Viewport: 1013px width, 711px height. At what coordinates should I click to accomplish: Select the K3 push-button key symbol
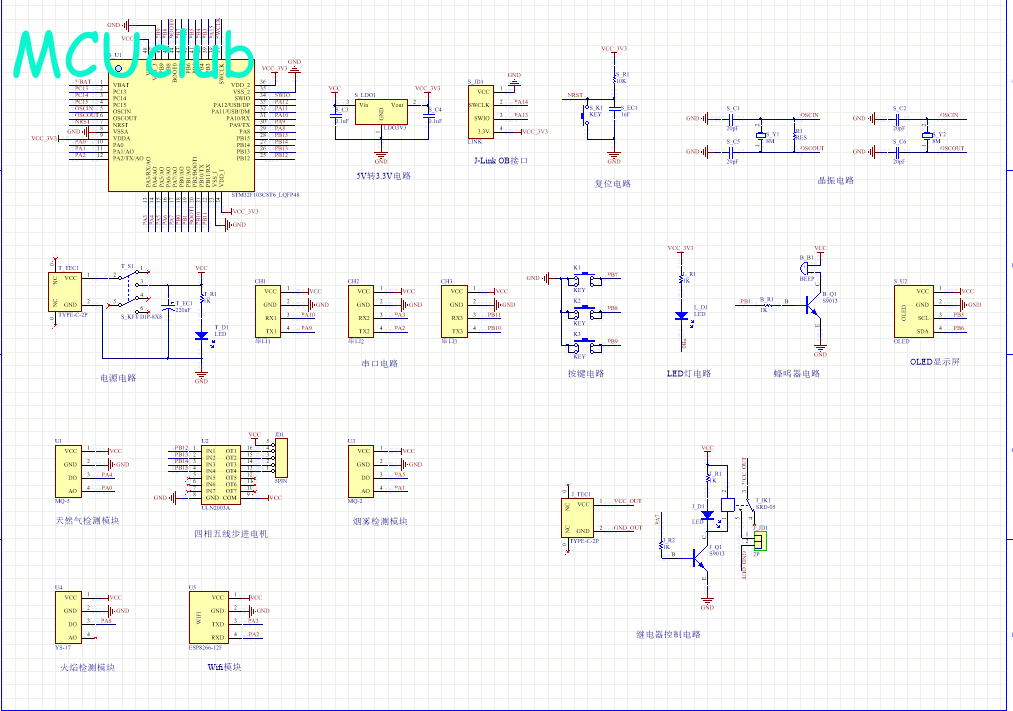click(x=585, y=345)
